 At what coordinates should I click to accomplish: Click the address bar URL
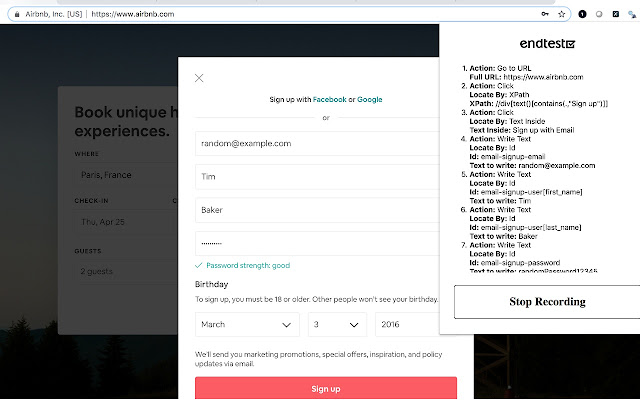(133, 14)
